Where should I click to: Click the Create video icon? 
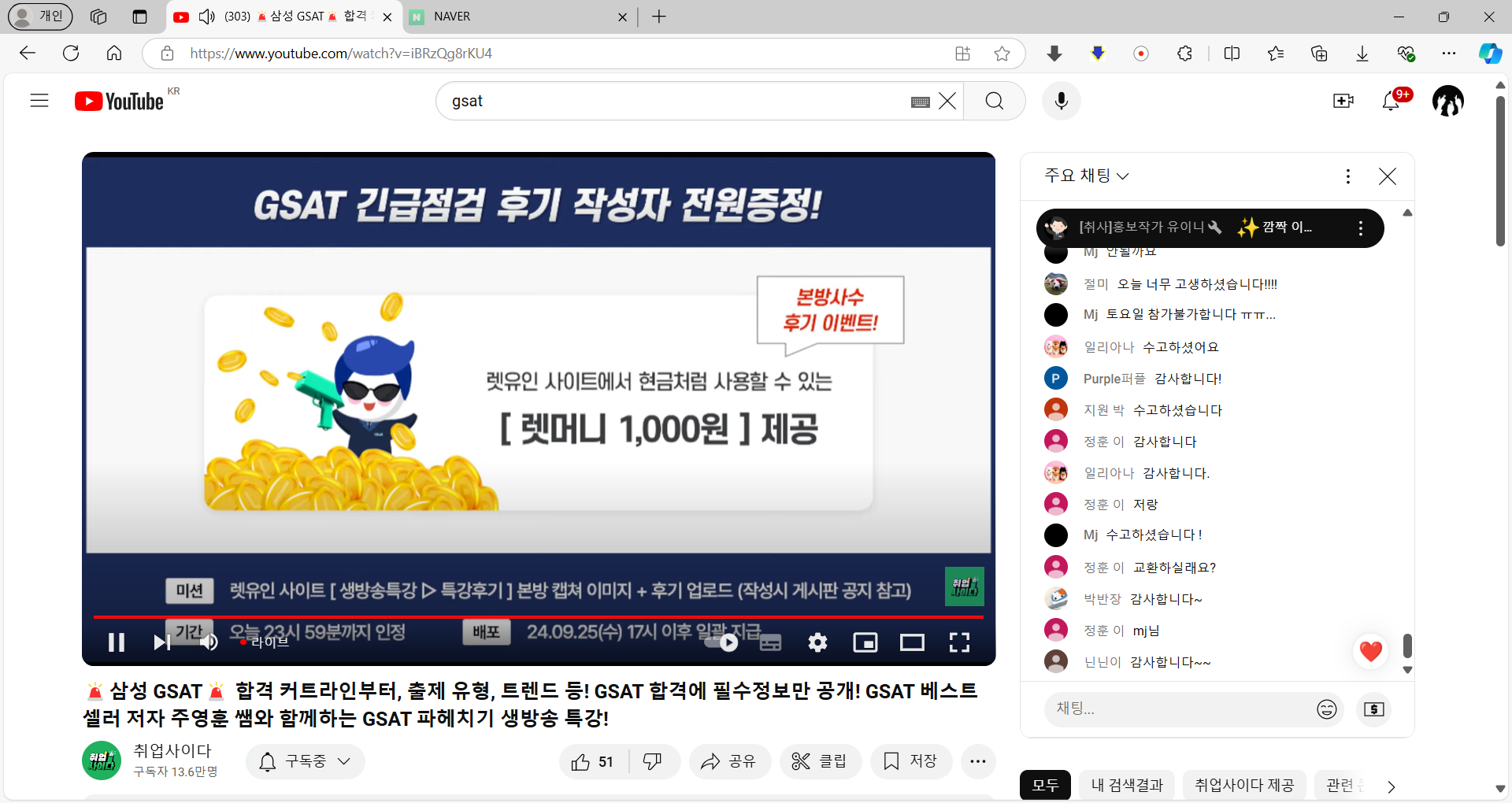pyautogui.click(x=1343, y=101)
